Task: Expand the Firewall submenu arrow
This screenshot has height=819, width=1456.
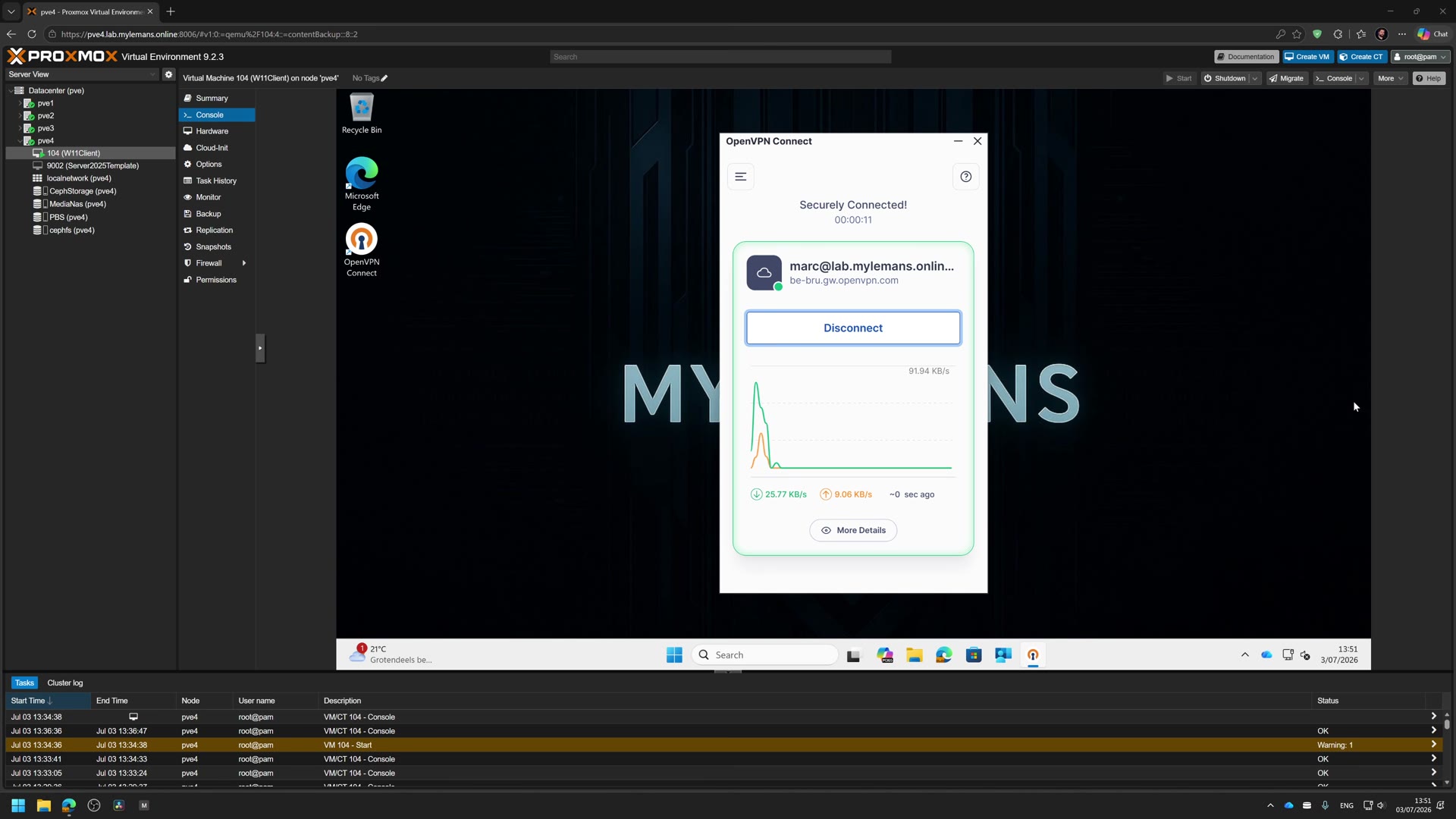Action: pos(244,263)
